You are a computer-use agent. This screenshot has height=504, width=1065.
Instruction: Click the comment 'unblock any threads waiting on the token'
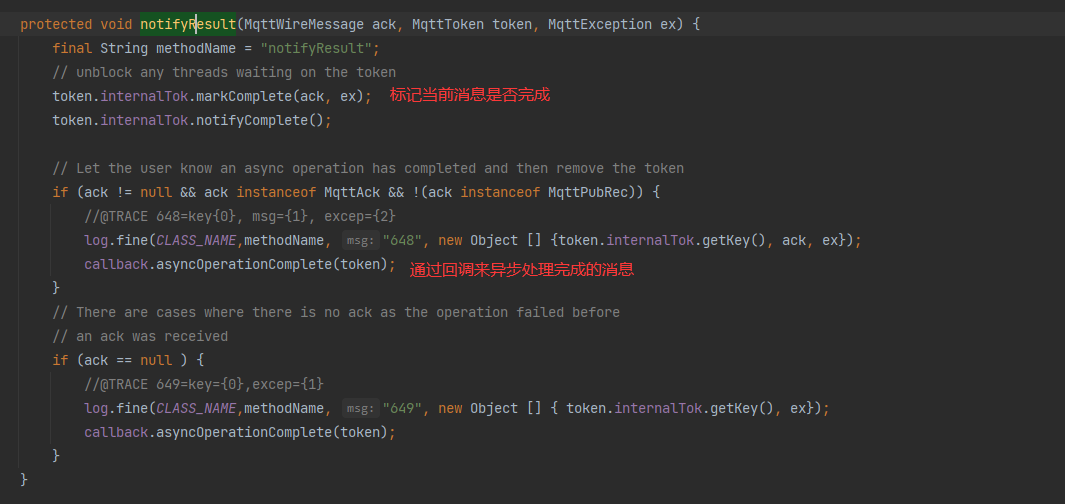[224, 73]
